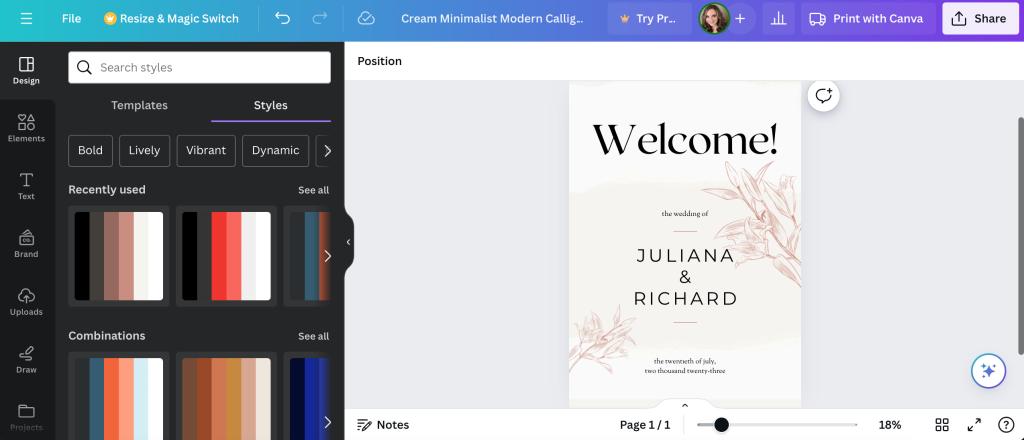1024x440 pixels.
Task: Open Resize & Magic Switch
Action: point(171,18)
